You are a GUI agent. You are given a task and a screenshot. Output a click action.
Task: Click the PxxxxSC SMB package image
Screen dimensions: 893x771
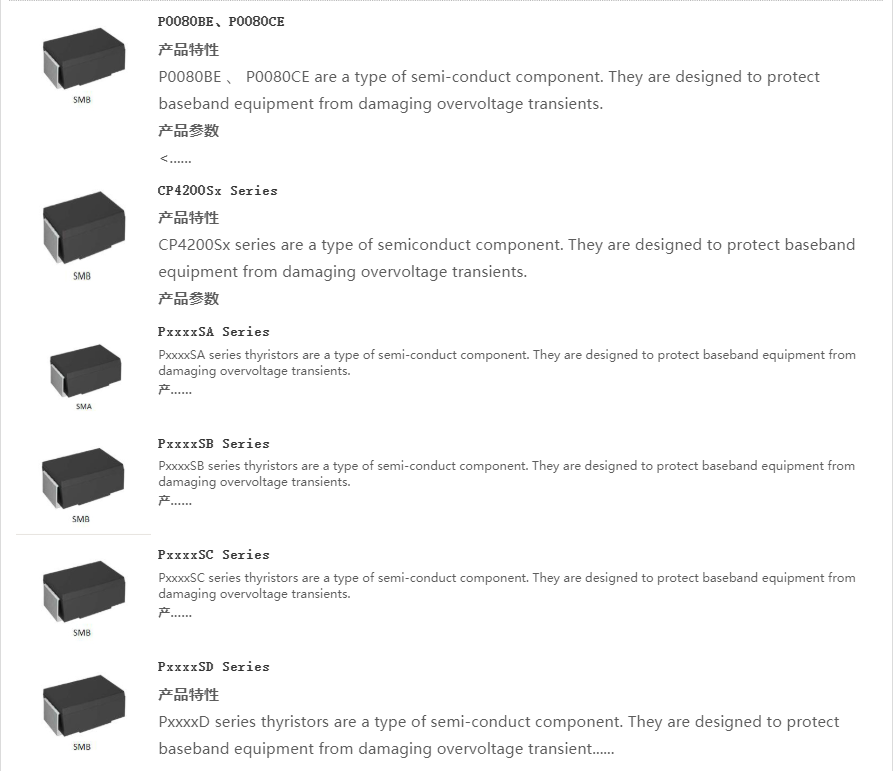pyautogui.click(x=84, y=598)
